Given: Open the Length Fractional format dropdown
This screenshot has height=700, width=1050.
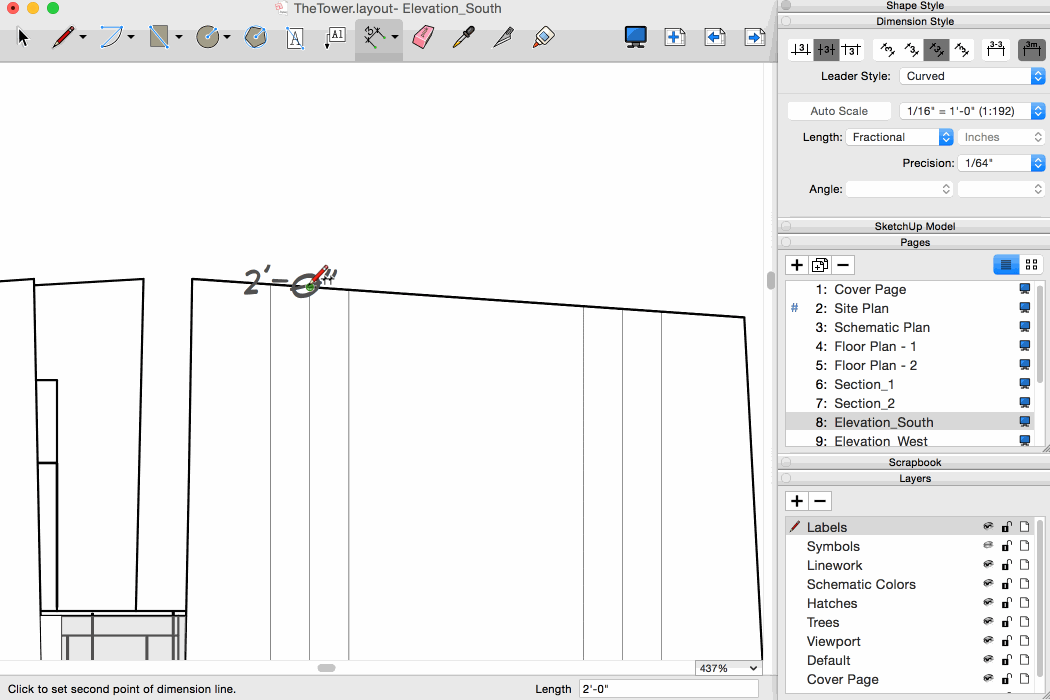Looking at the screenshot, I should click(x=900, y=137).
